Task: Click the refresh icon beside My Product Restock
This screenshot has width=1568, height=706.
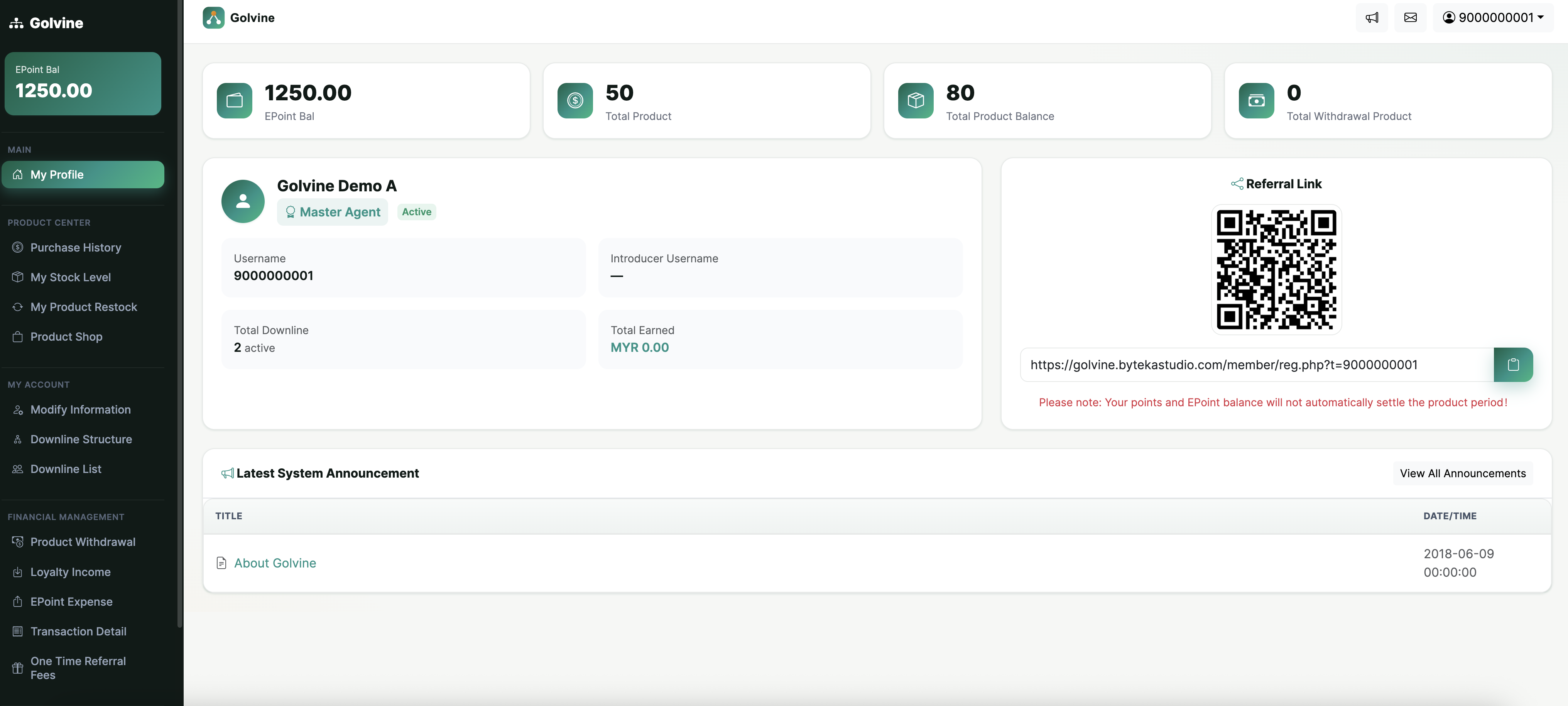Action: [x=18, y=307]
